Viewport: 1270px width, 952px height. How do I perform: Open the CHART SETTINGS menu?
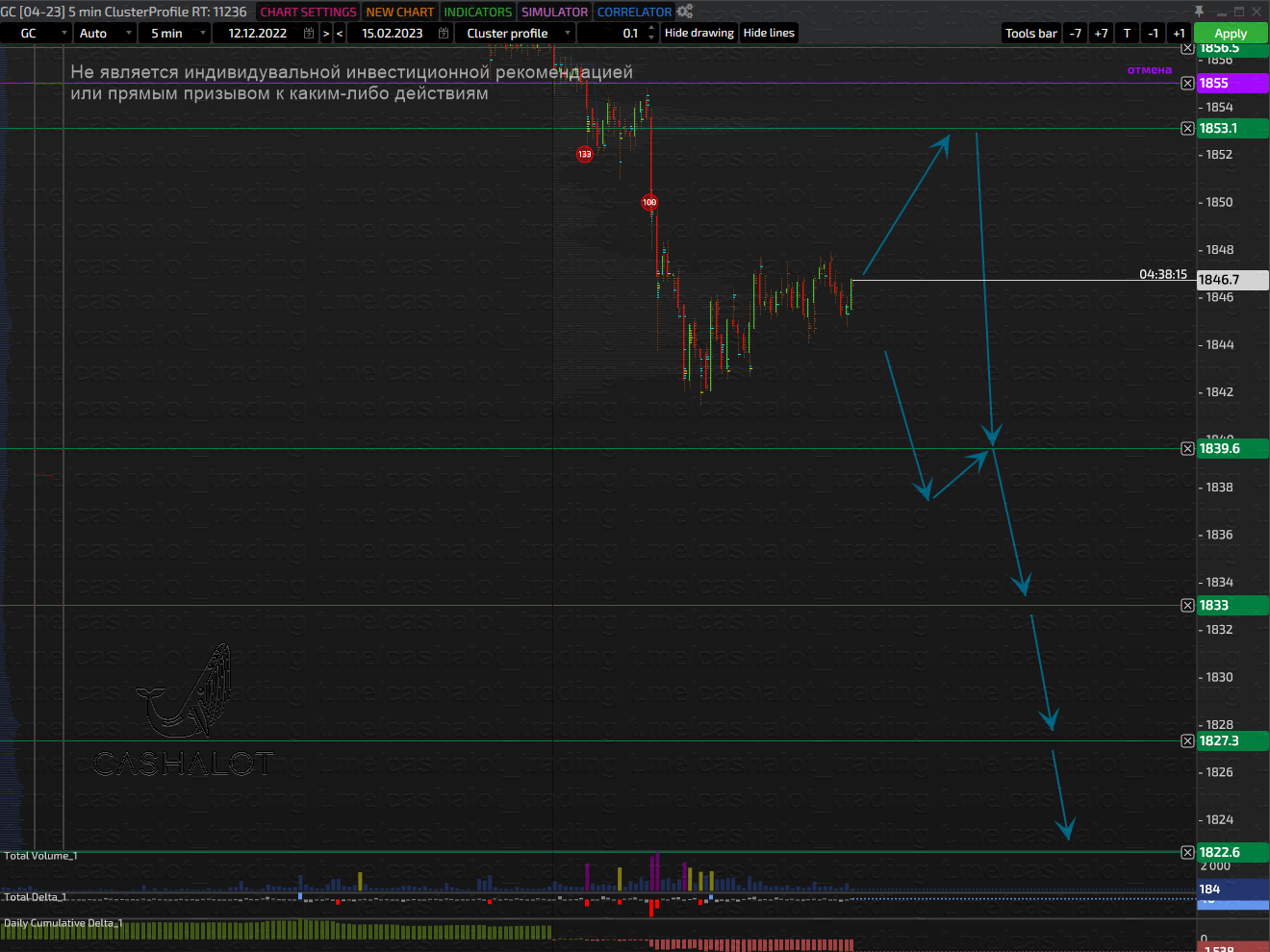[308, 12]
